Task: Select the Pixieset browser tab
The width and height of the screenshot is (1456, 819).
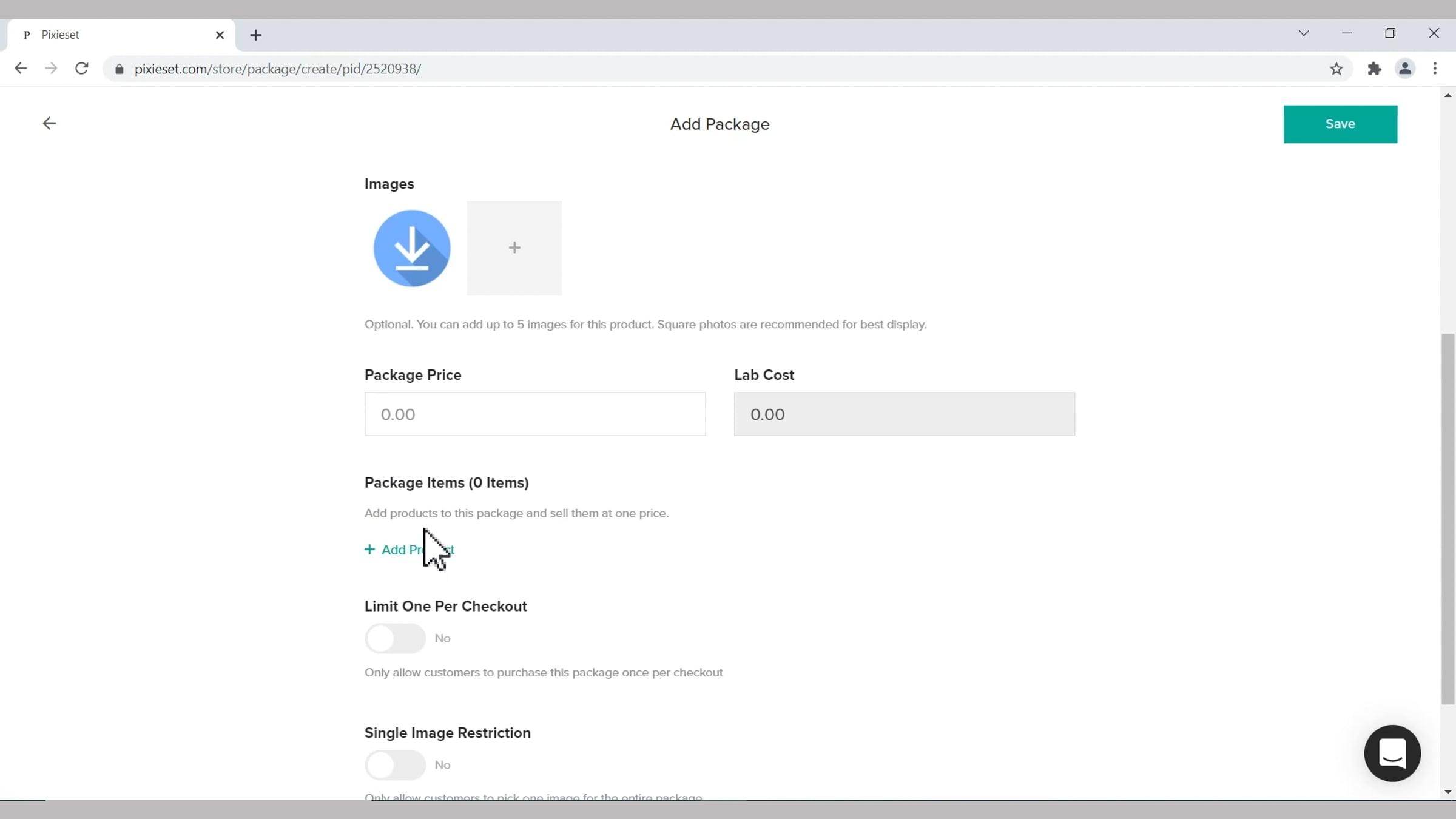Action: point(115,35)
